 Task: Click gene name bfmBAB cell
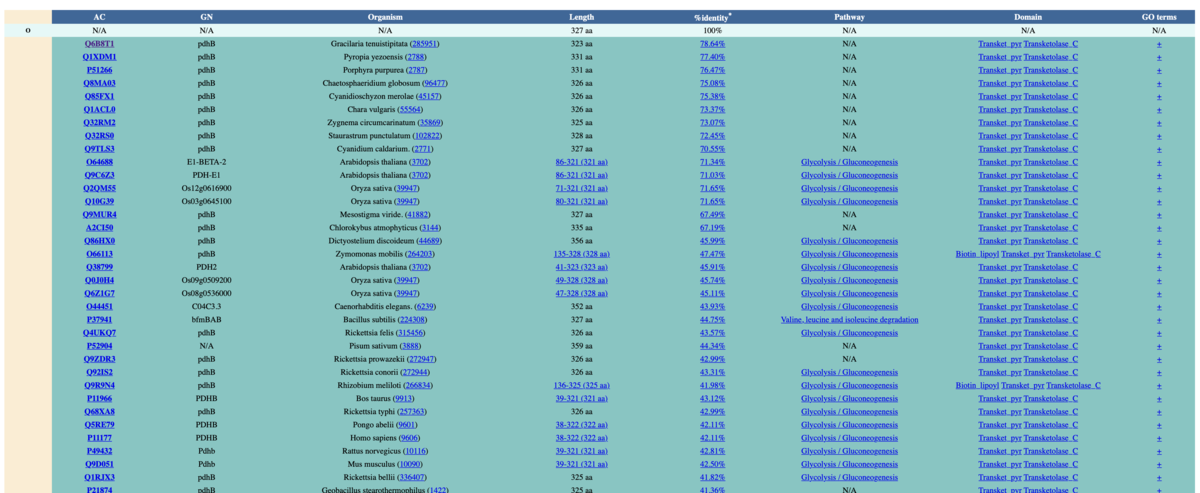click(x=206, y=319)
